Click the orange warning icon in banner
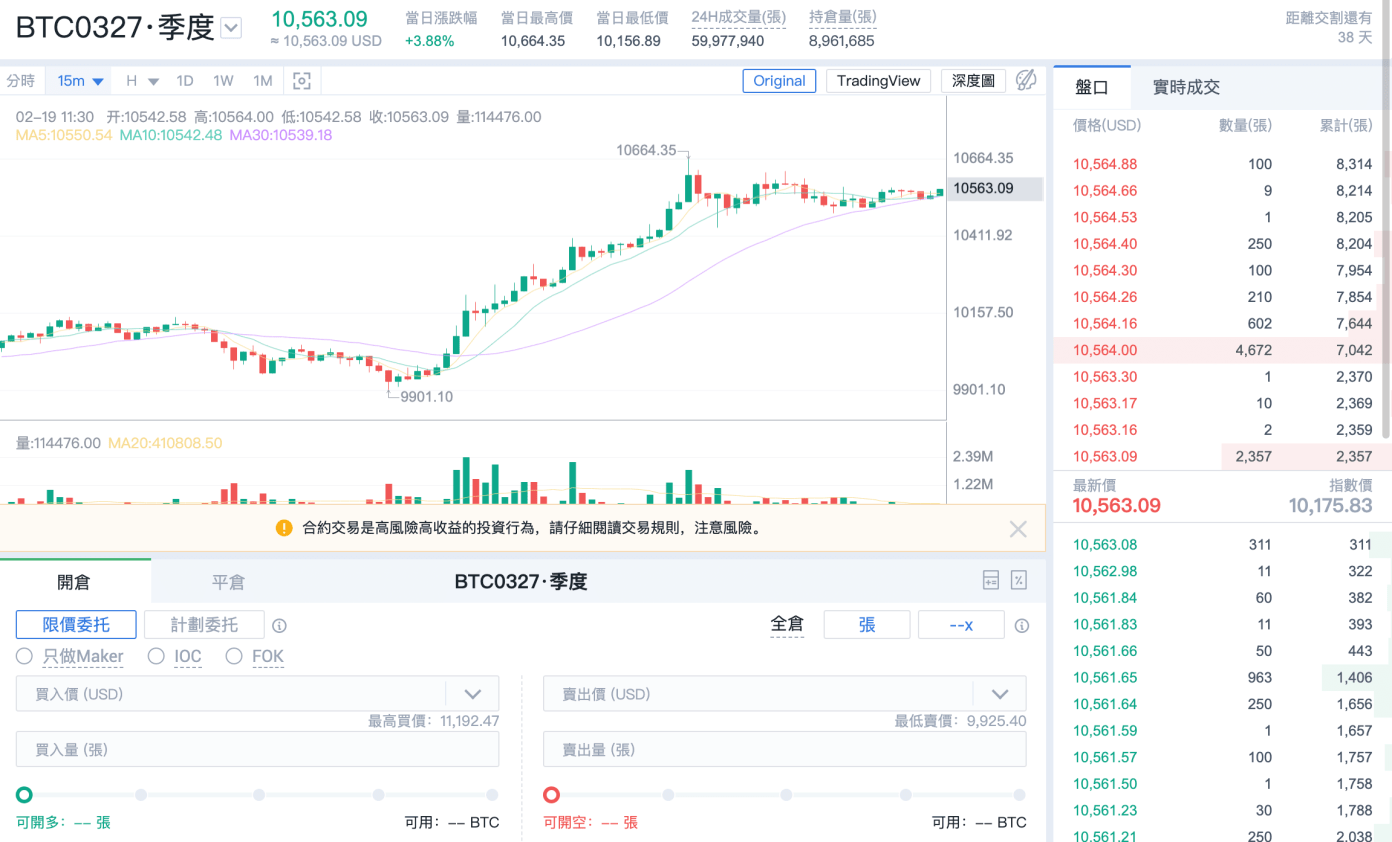The width and height of the screenshot is (1392, 842). 284,527
